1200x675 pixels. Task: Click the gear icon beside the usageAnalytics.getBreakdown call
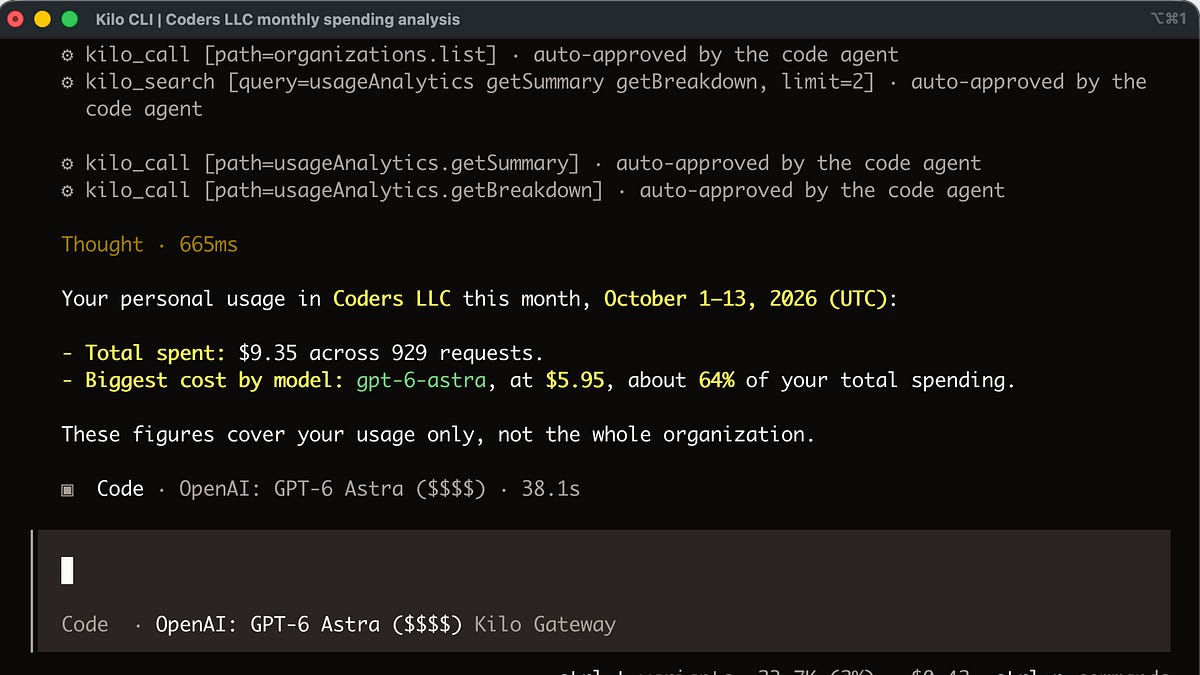coord(67,191)
